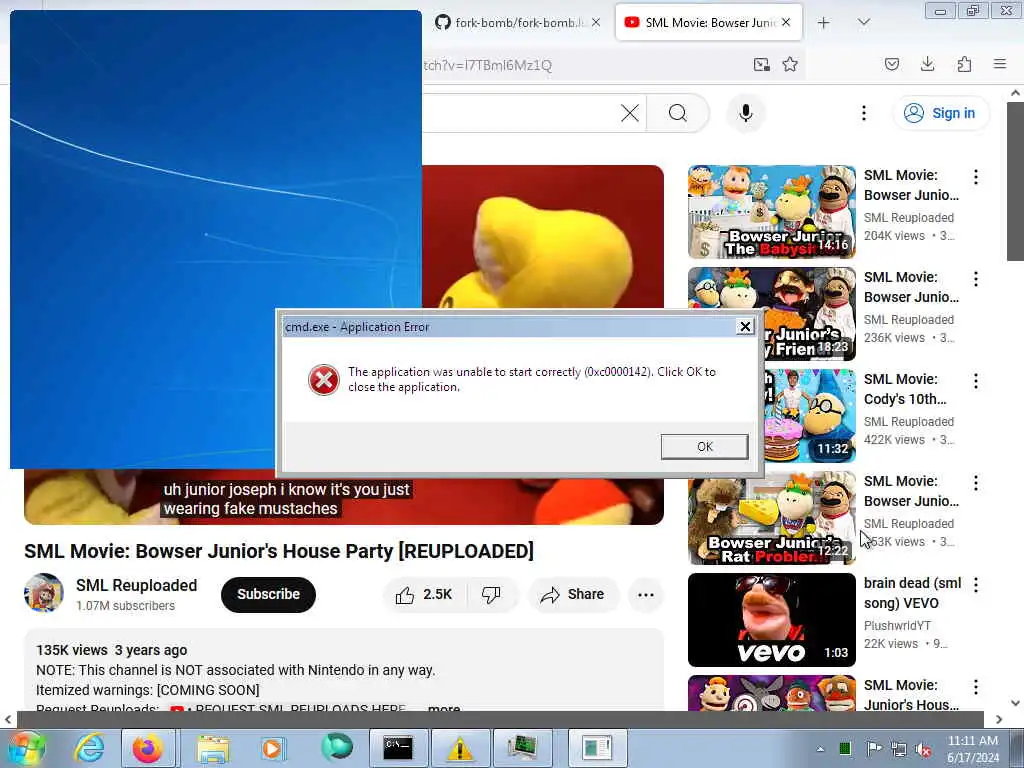Screen dimensions: 1024x768
Task: Open options menu for brain dead VEVO video
Action: 976,584
